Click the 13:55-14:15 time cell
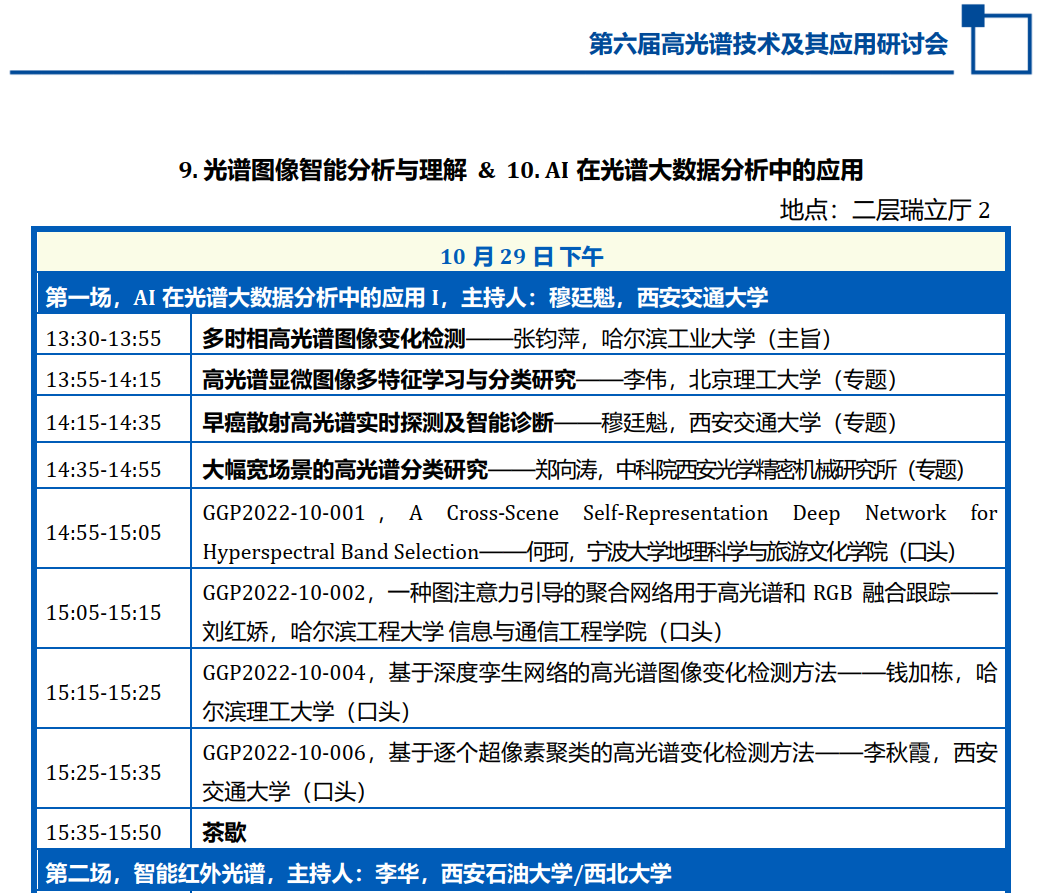 tap(103, 380)
